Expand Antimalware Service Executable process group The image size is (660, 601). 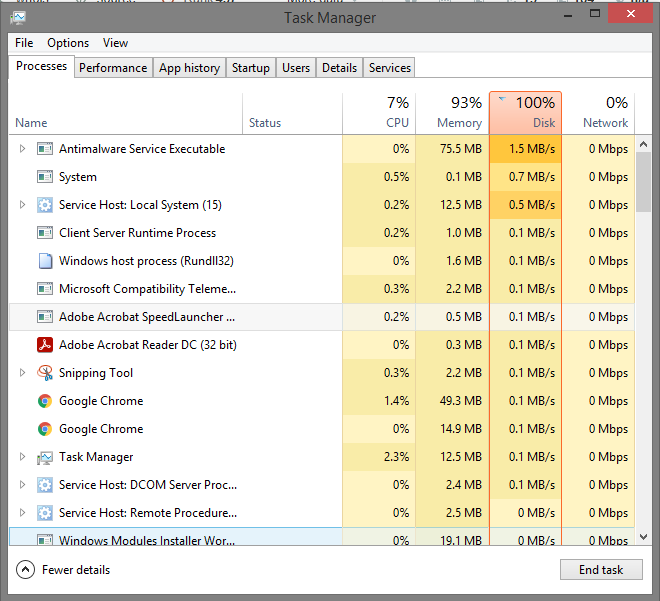pyautogui.click(x=22, y=149)
